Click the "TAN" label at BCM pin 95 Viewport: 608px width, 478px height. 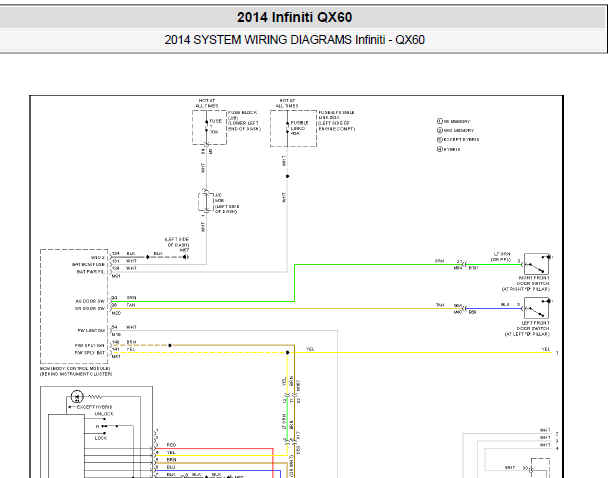(131, 305)
